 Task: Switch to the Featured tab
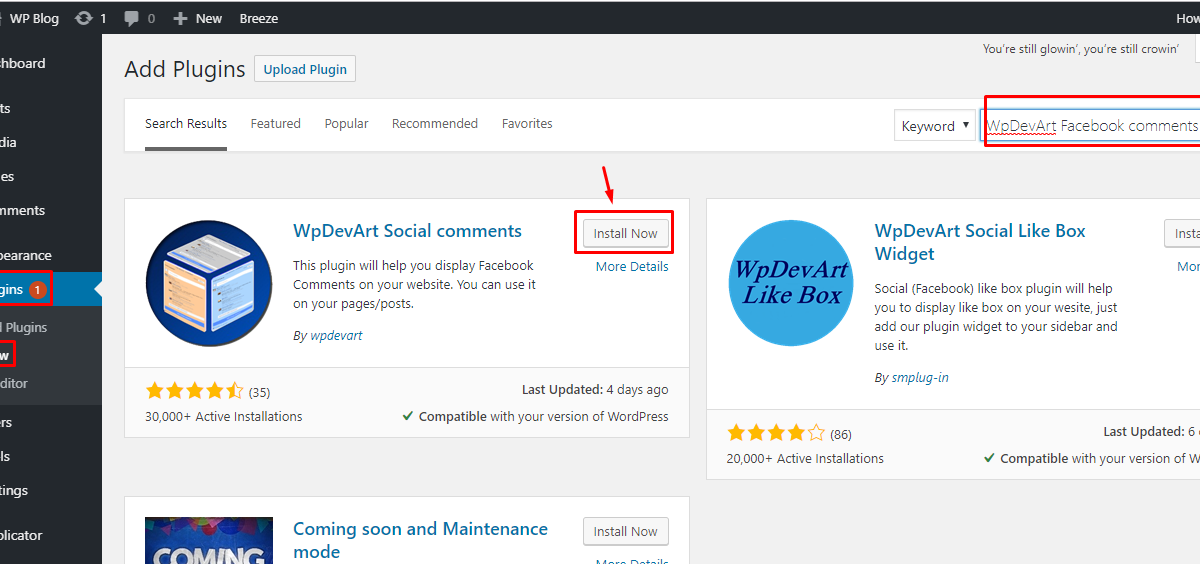(276, 124)
